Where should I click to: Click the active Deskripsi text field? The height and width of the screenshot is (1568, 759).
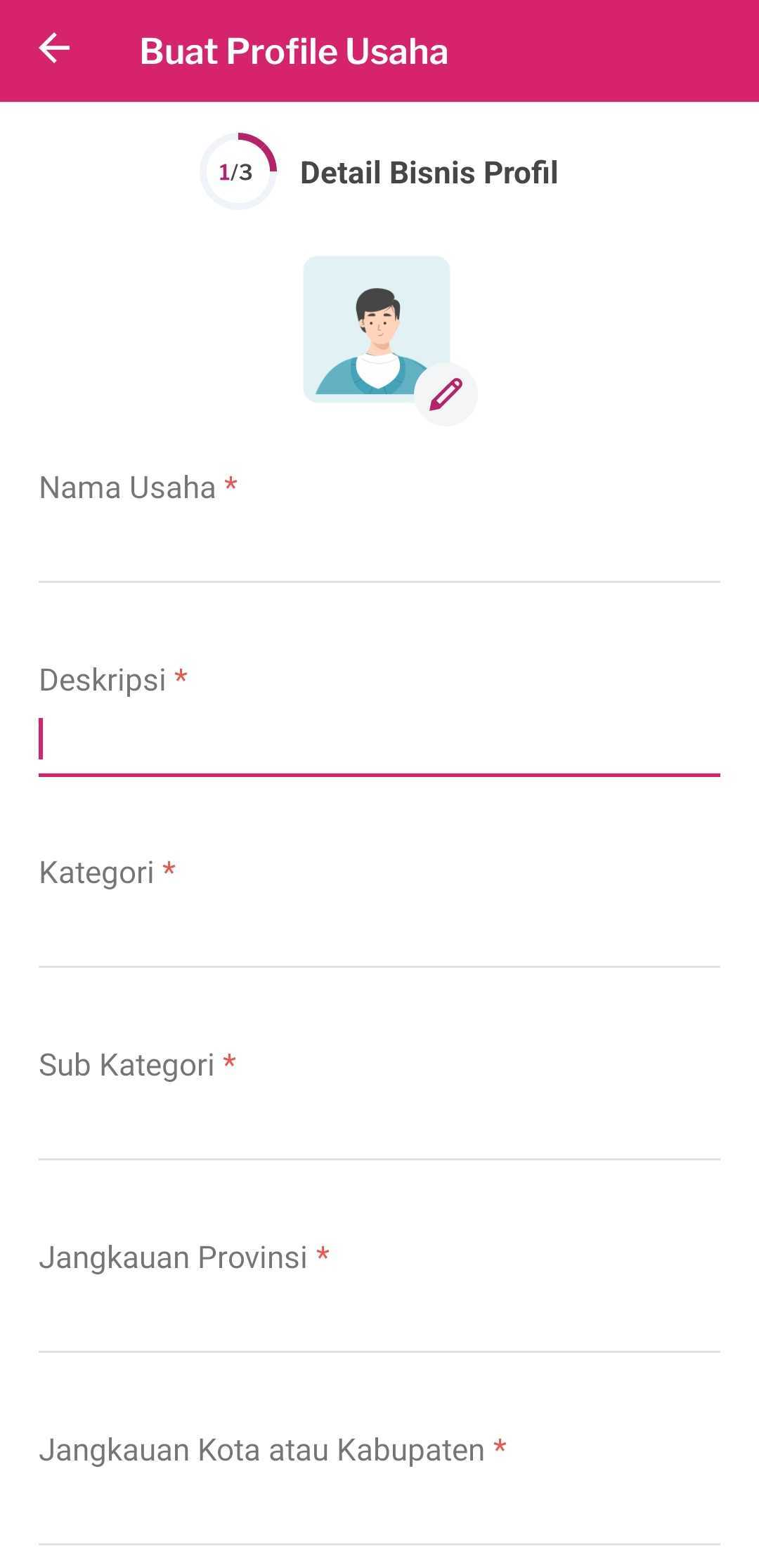tap(379, 740)
